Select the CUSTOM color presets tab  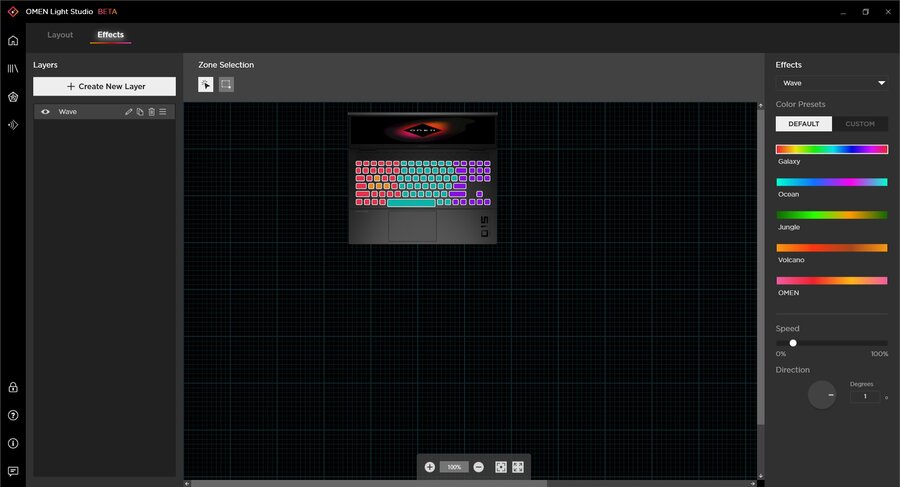point(860,124)
